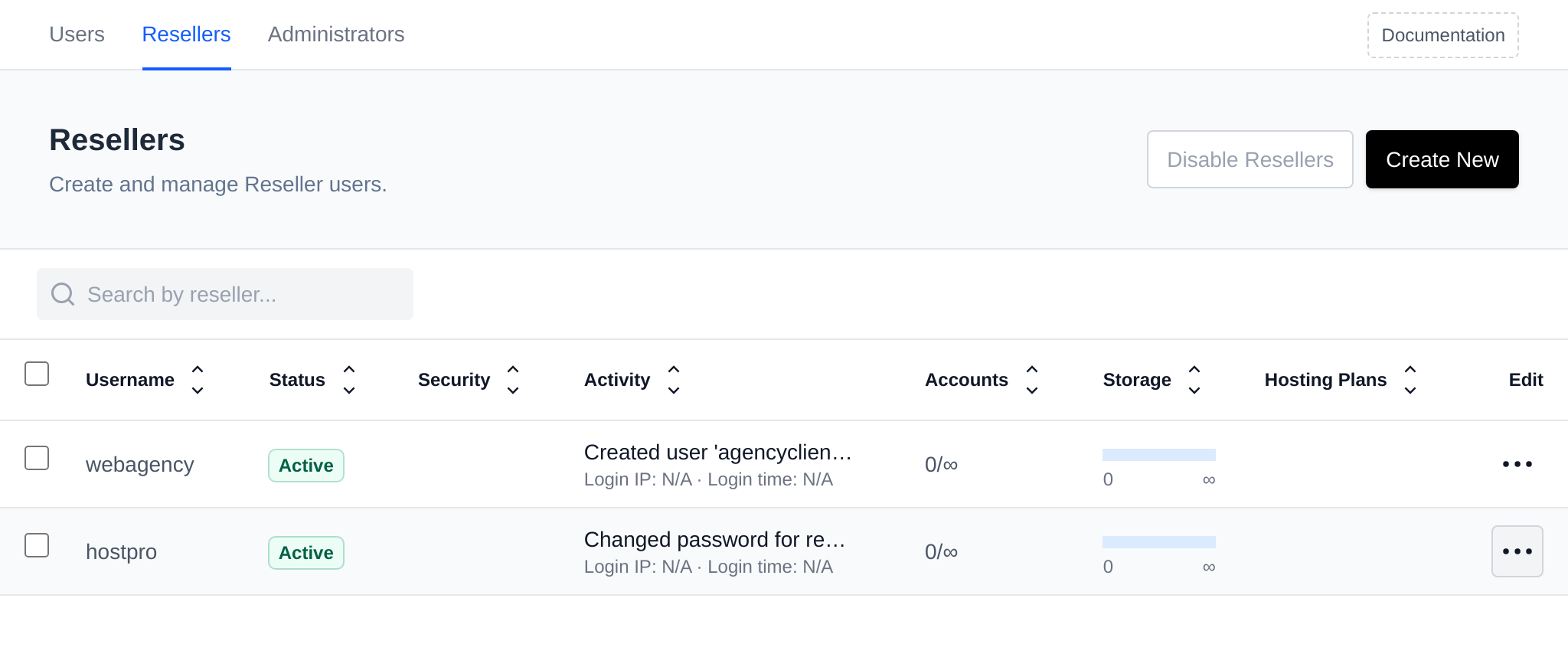Check the webagency row checkbox
This screenshot has width=1568, height=657.
(x=37, y=458)
